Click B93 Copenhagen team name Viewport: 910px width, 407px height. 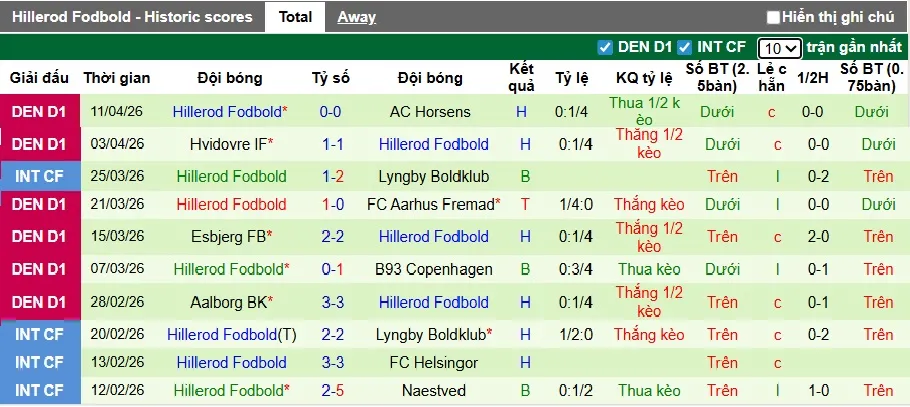pyautogui.click(x=430, y=269)
